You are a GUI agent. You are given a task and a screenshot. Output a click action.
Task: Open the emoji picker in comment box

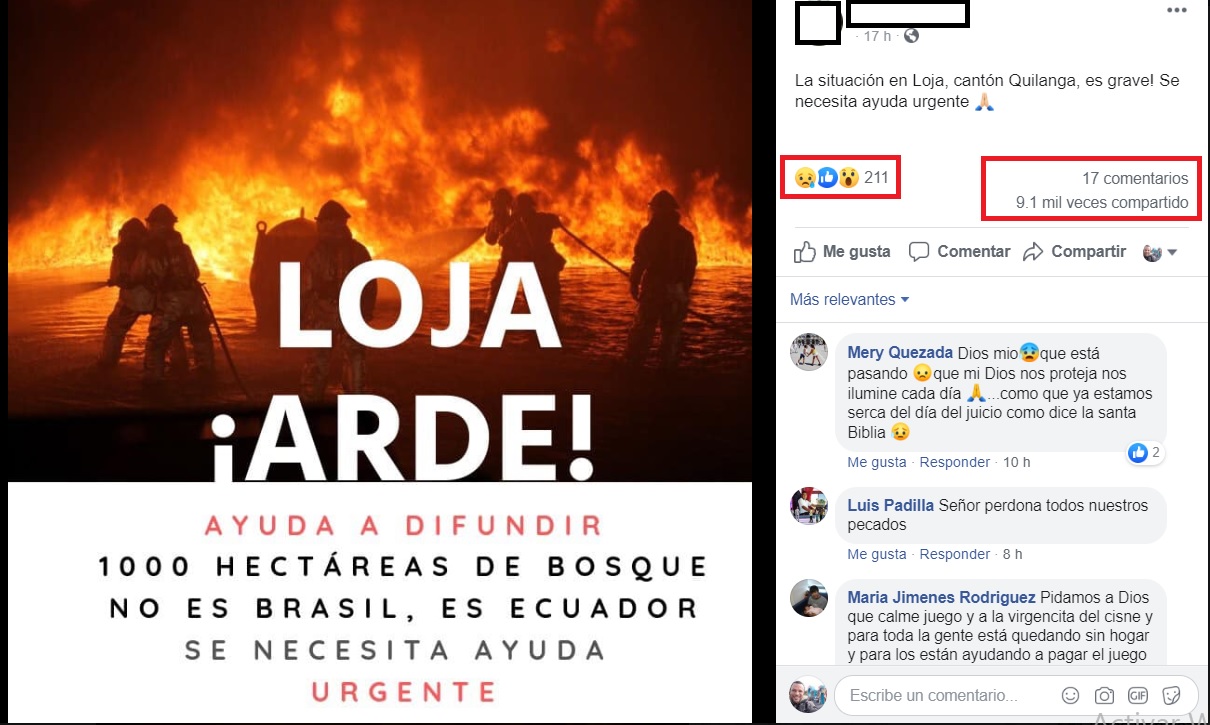(x=1070, y=695)
